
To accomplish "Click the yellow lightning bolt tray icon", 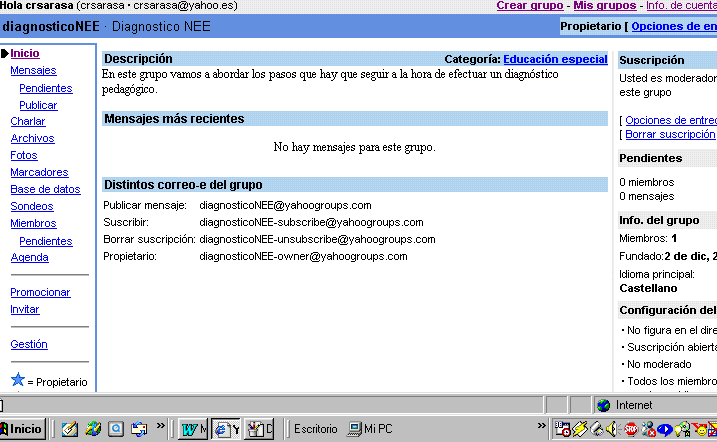I will 579,429.
